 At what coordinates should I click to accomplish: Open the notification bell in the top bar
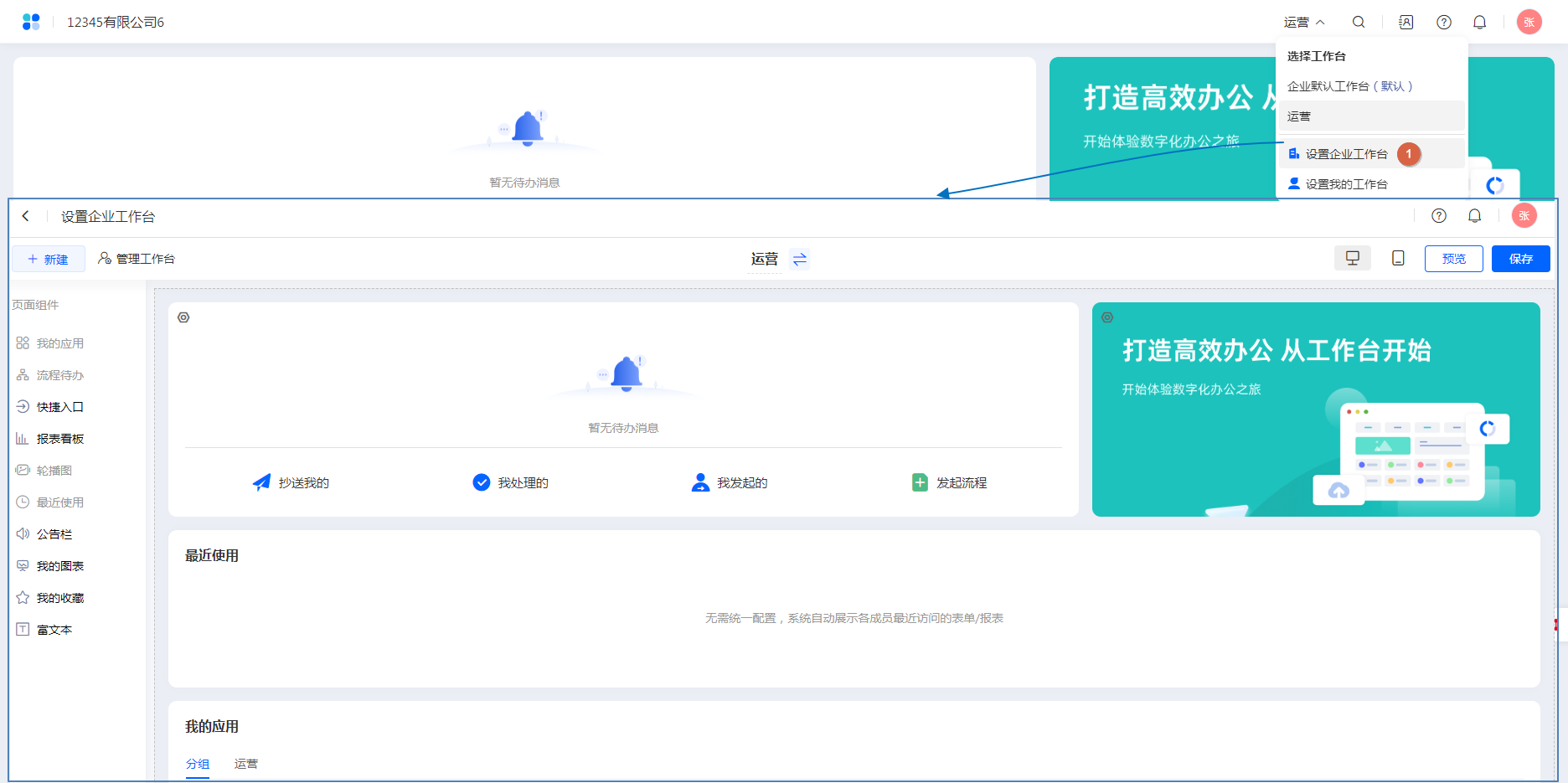1479,23
